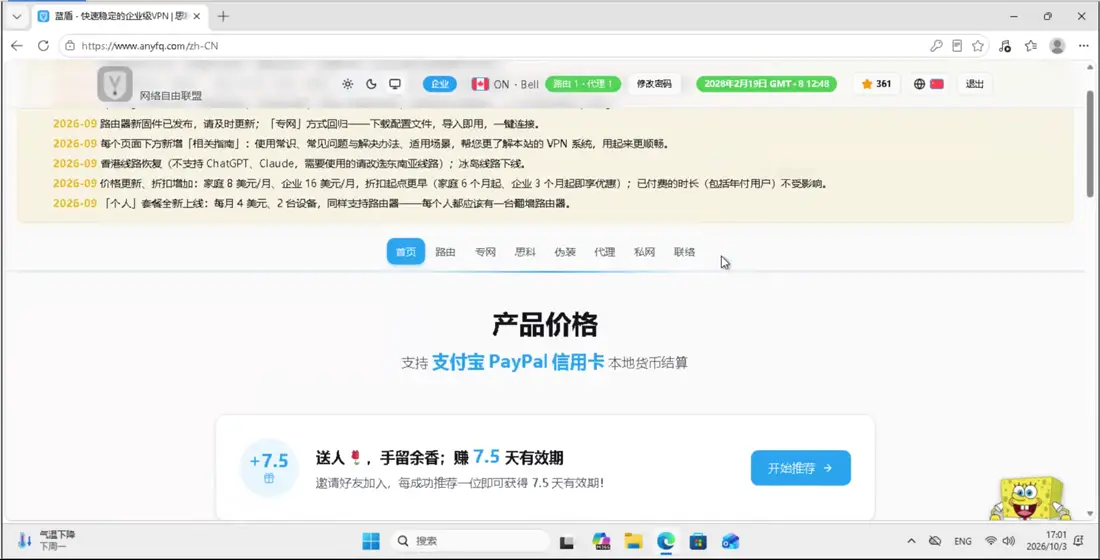Launch Microsoft 365 Copilot from the taskbar

click(x=601, y=541)
